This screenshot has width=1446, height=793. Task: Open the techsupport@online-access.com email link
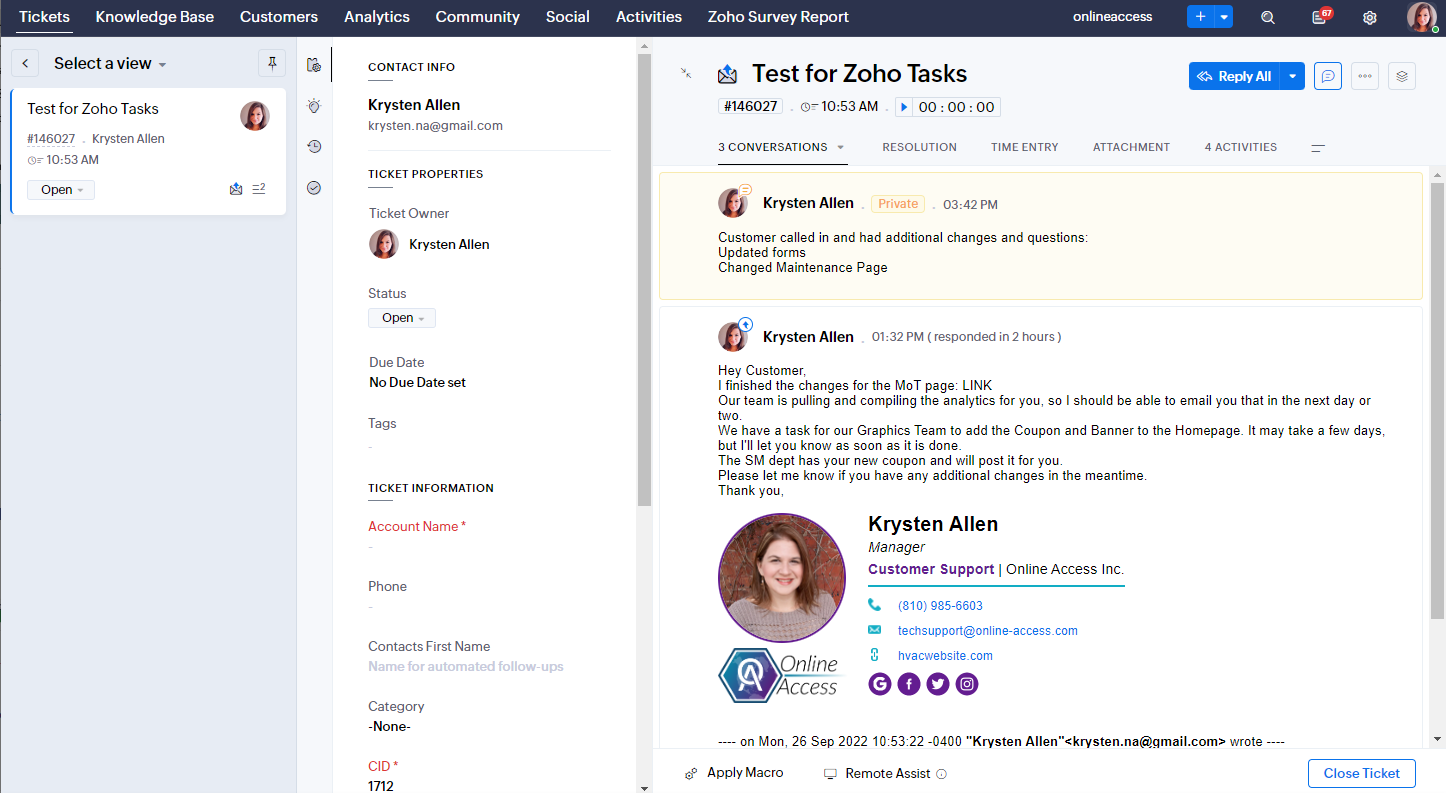tap(987, 631)
